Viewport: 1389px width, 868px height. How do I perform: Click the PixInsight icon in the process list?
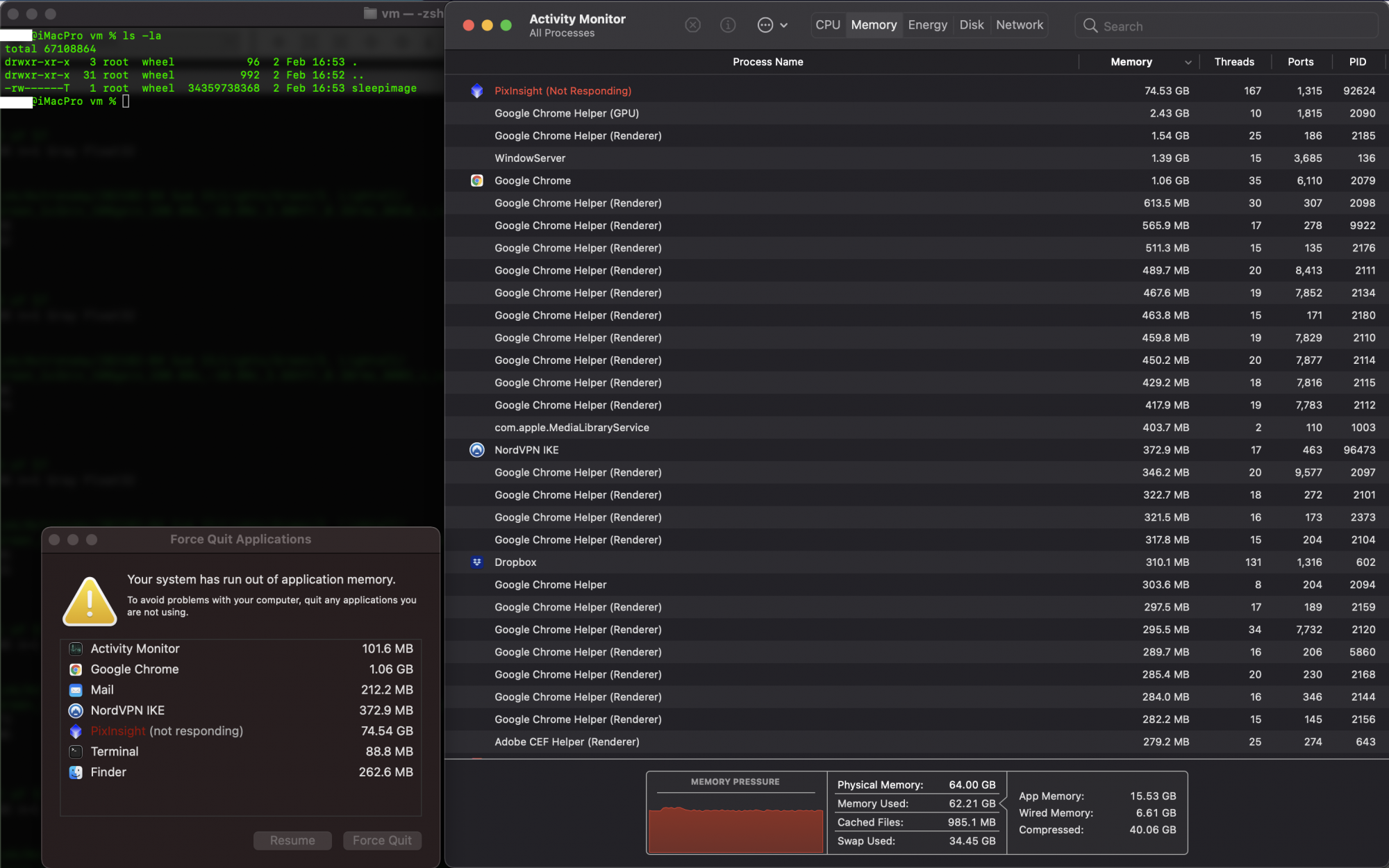coord(477,91)
